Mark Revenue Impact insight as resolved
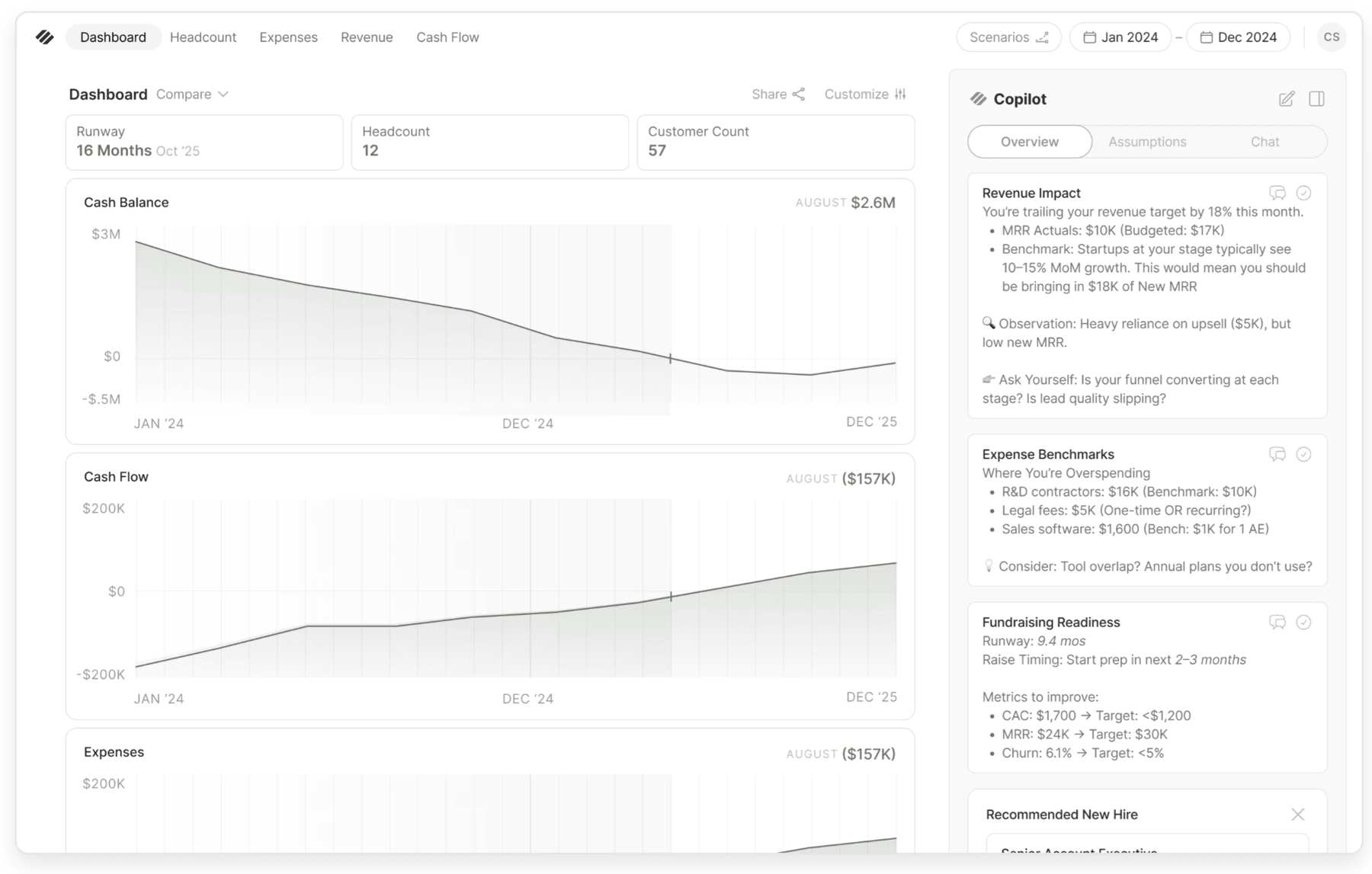 (x=1303, y=193)
